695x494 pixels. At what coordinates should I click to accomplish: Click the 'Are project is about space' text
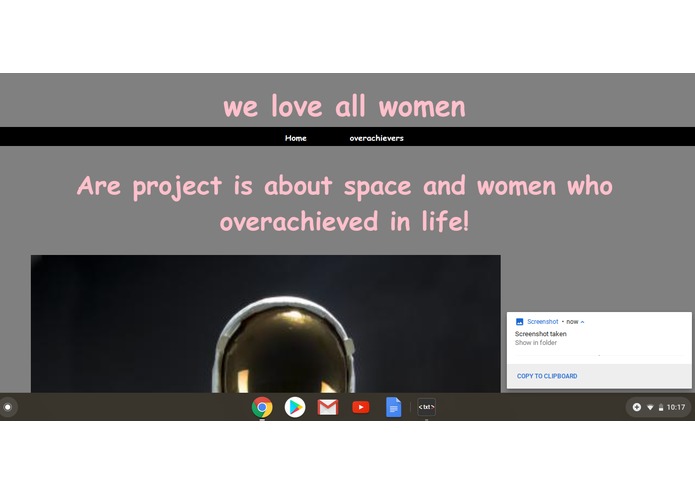[344, 203]
